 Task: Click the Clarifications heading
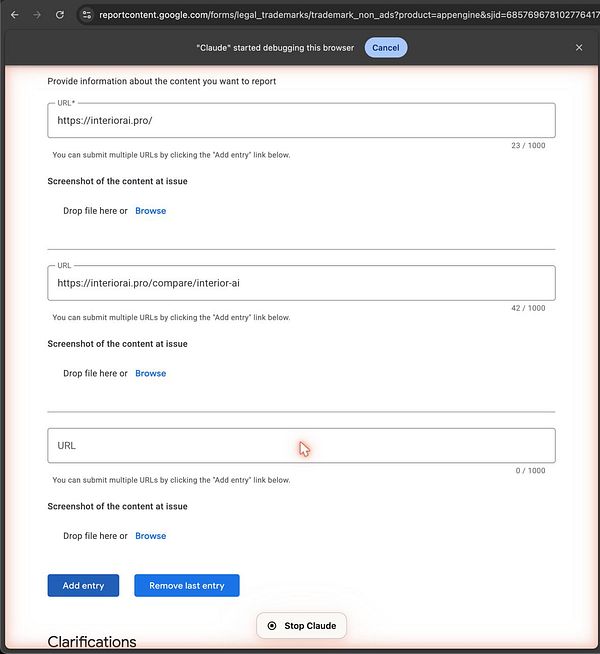(92, 642)
